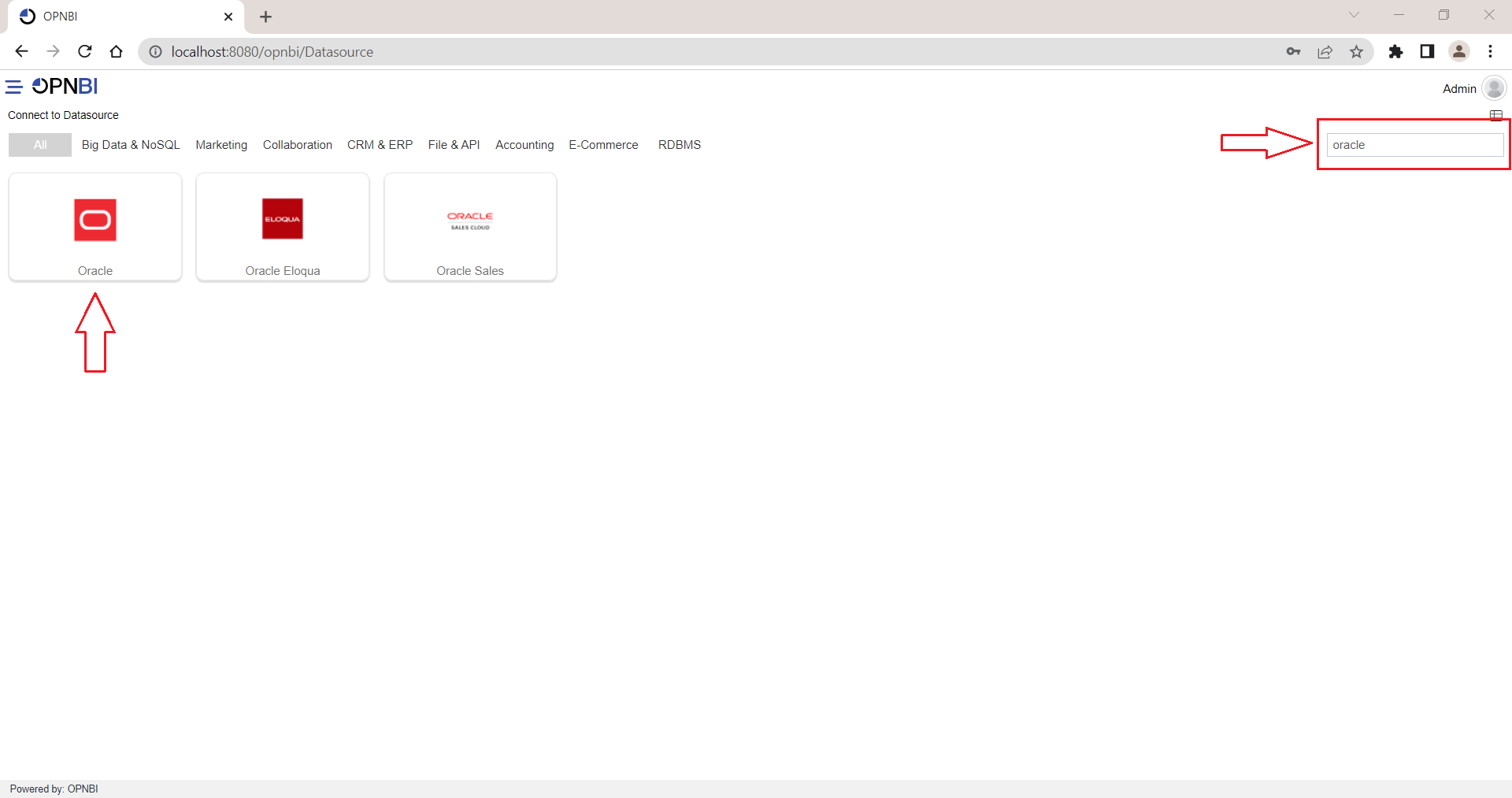Click the All category filter
1512x798 pixels.
pos(40,145)
